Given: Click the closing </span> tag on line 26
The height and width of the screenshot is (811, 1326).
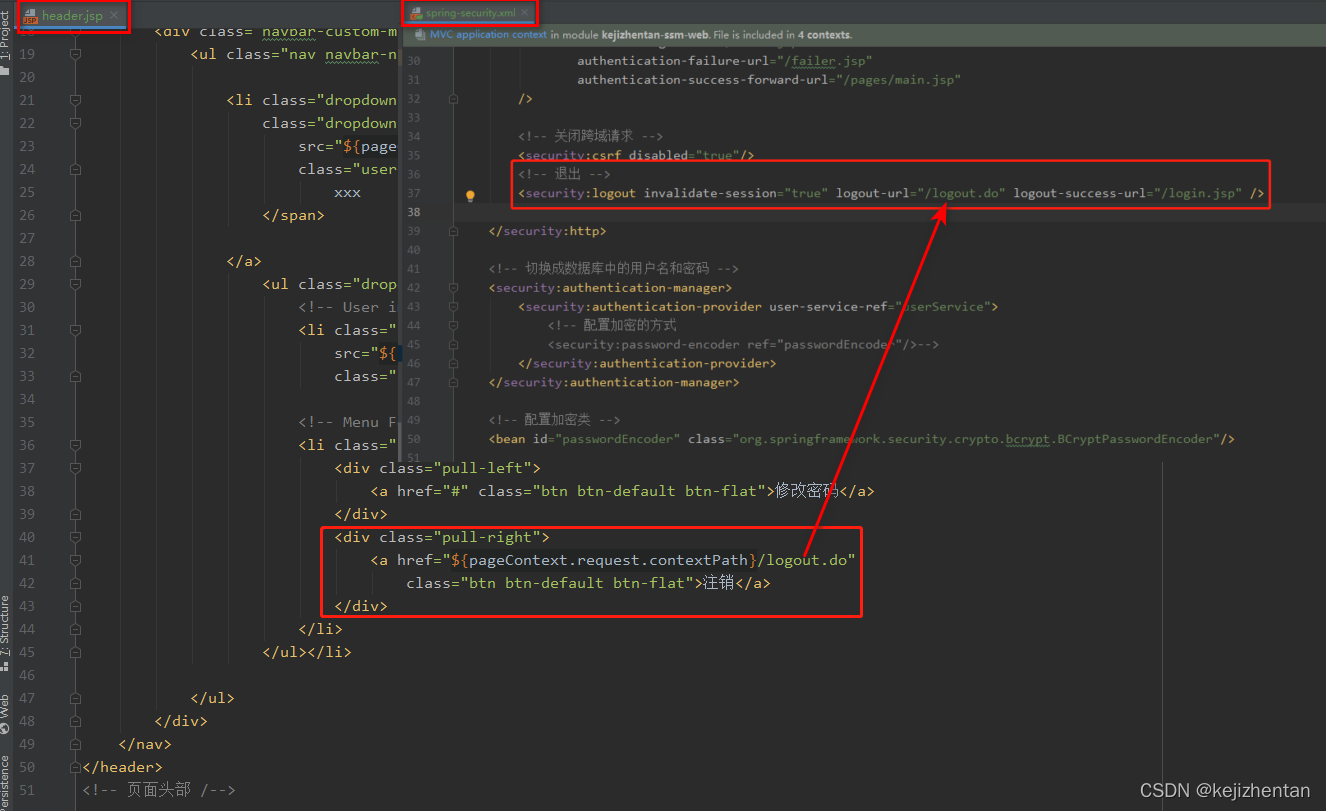Looking at the screenshot, I should [x=294, y=215].
